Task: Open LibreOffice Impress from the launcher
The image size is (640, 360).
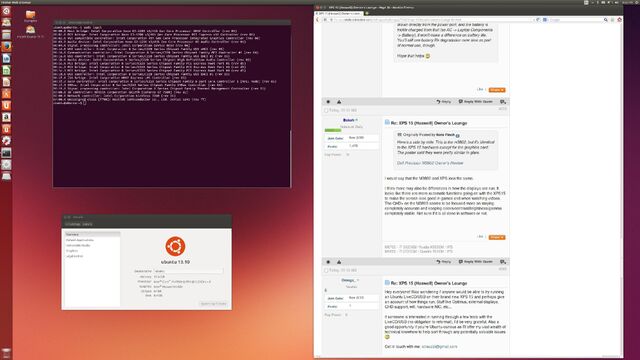Action: point(6,82)
